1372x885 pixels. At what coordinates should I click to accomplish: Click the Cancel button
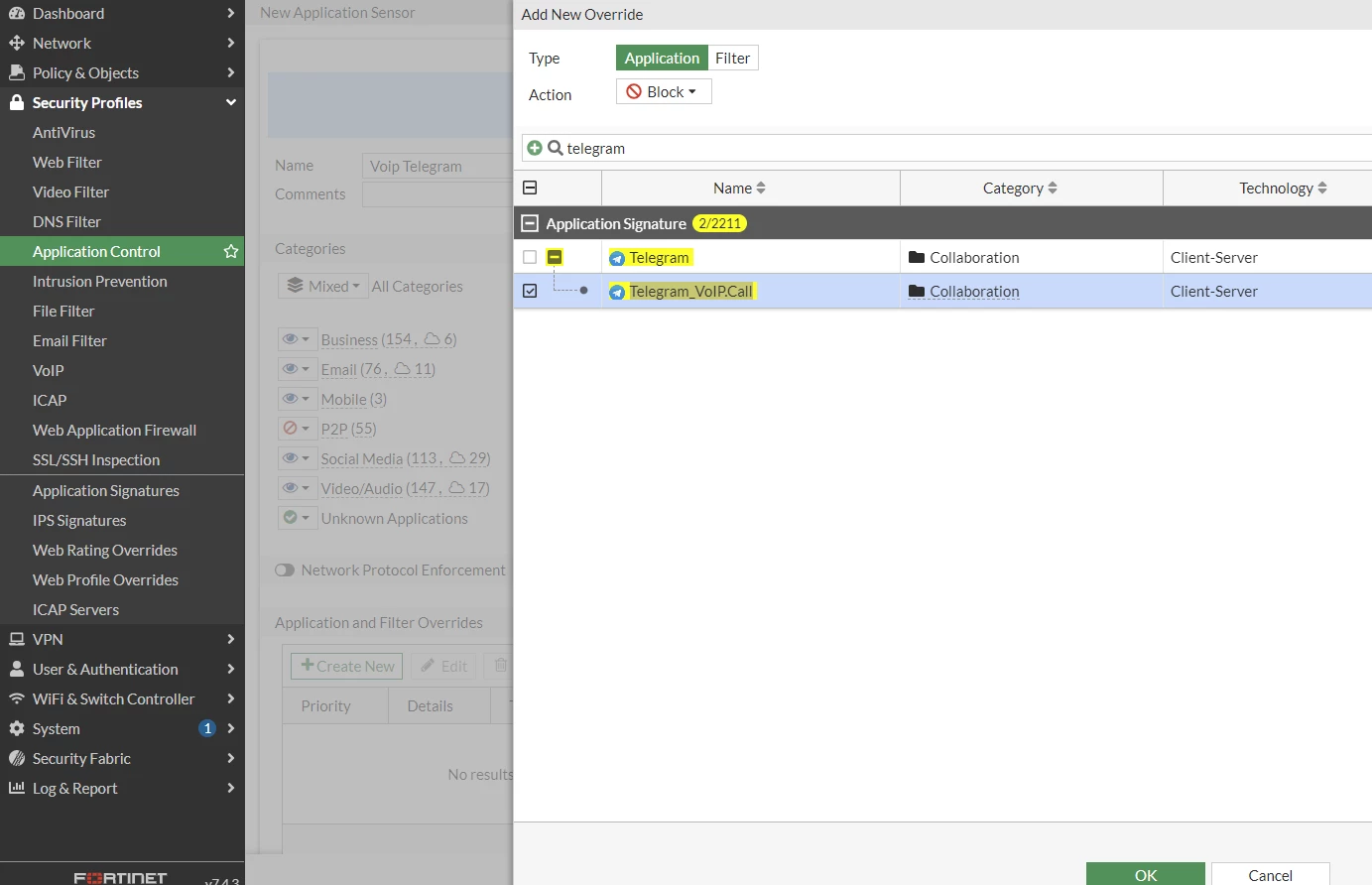(1270, 874)
